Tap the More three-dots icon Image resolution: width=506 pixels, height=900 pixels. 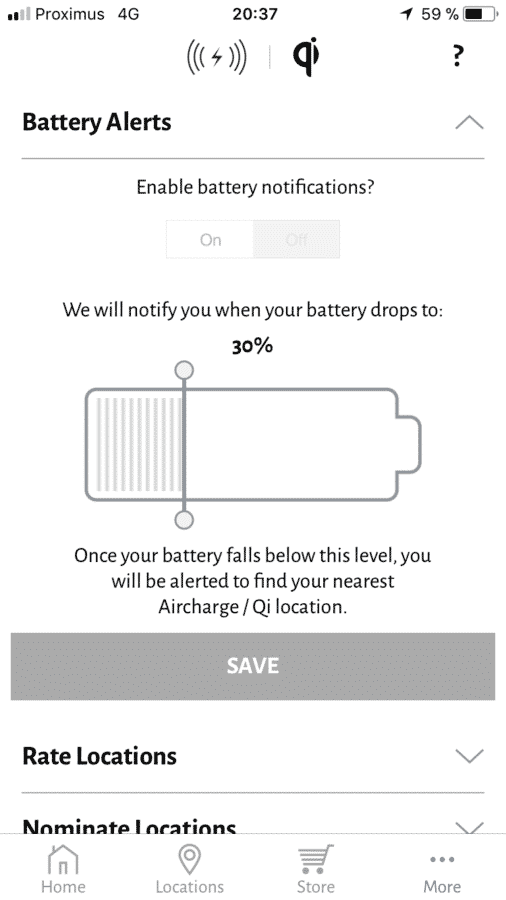click(442, 859)
